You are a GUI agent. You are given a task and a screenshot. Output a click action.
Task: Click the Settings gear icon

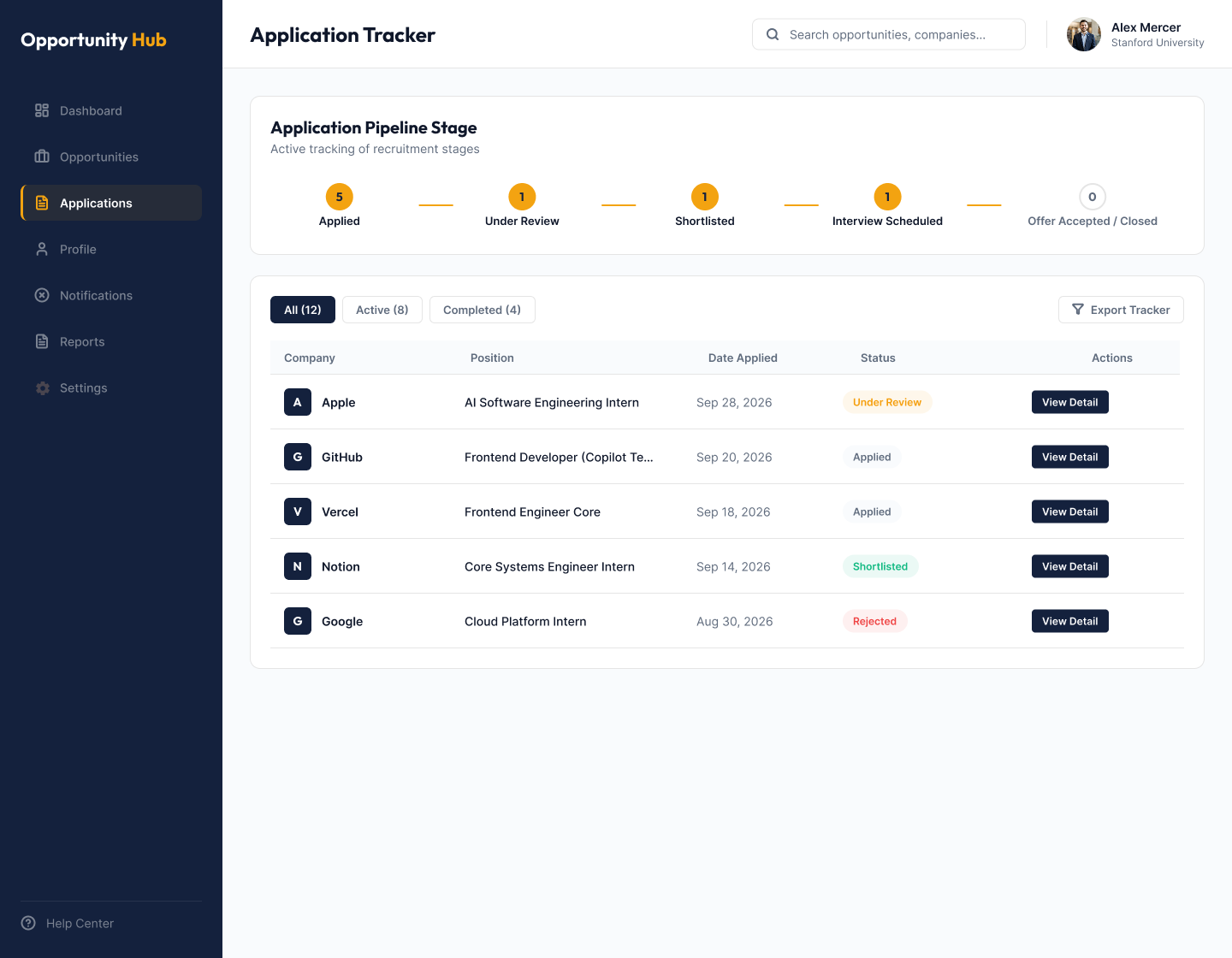click(42, 387)
